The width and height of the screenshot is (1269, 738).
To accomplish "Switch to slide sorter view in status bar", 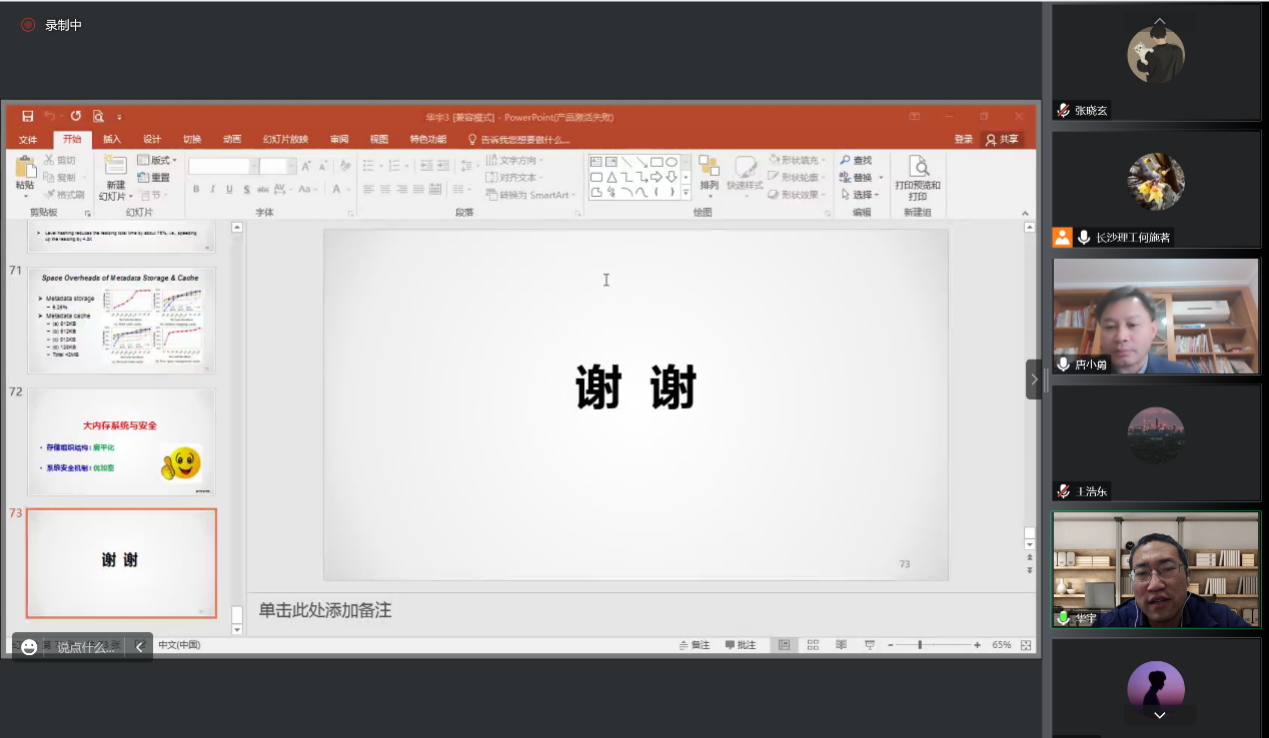I will coord(813,645).
